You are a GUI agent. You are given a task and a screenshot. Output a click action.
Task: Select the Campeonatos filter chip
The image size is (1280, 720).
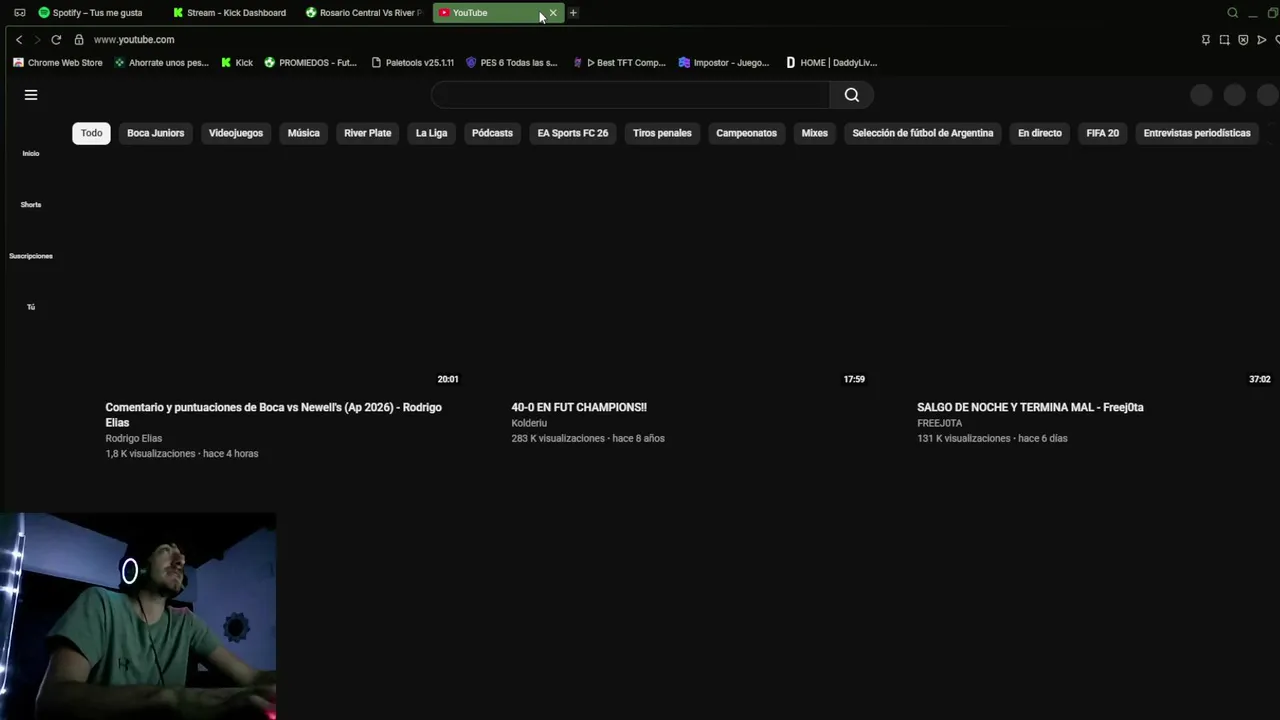click(746, 133)
